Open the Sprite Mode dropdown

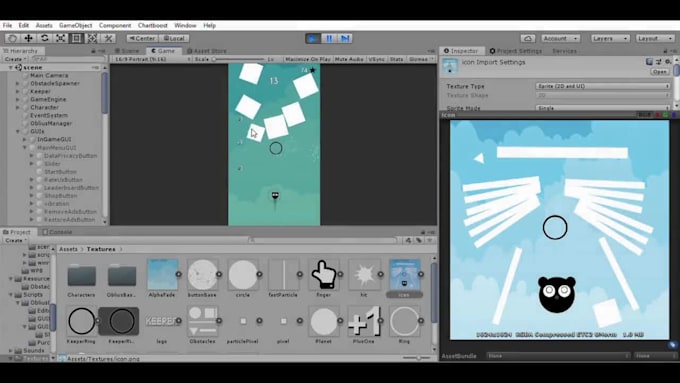(x=603, y=108)
